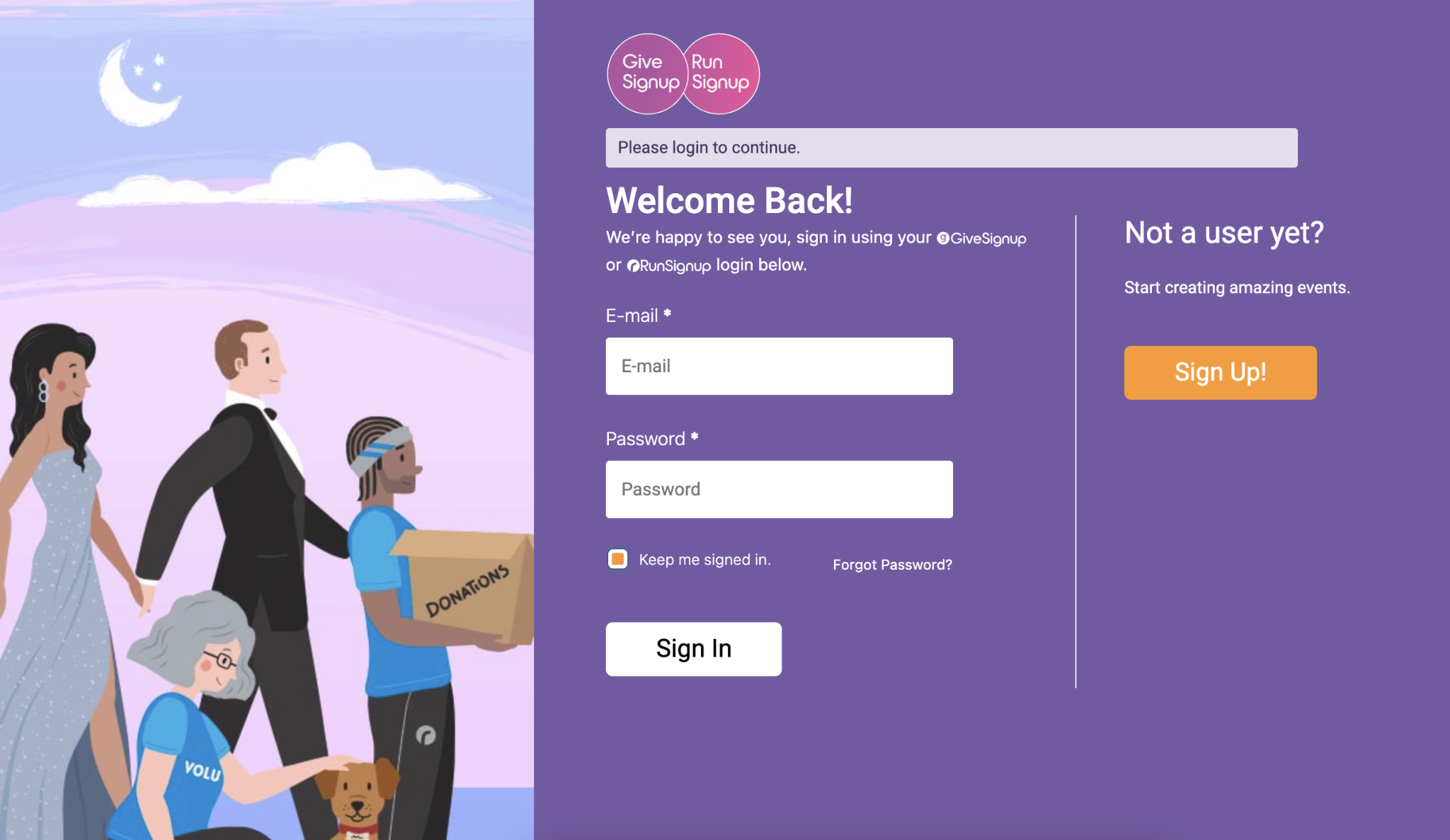Viewport: 1450px width, 840px height.
Task: Click the Keep me signed in label
Action: tap(704, 560)
